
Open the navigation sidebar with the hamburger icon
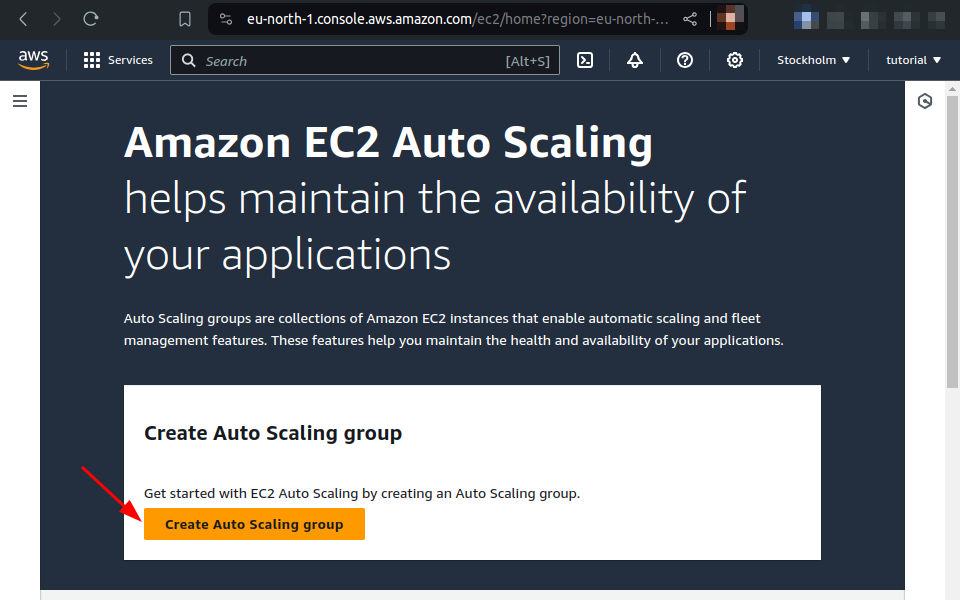(x=19, y=101)
